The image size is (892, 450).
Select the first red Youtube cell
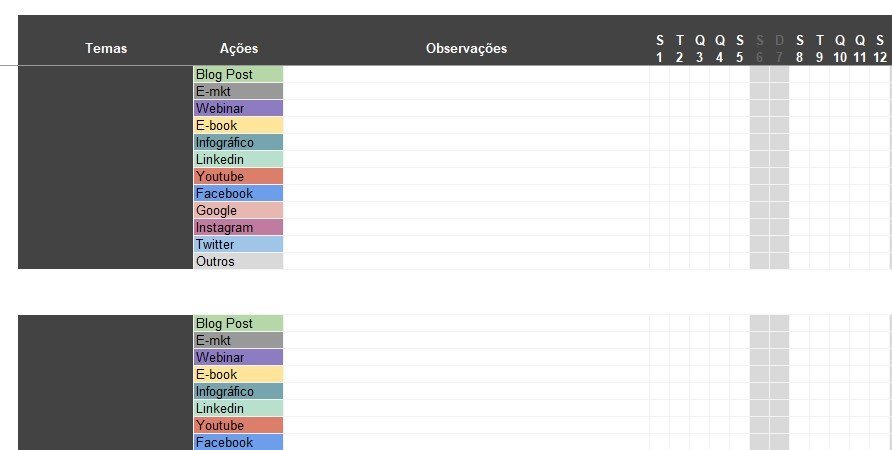[238, 176]
